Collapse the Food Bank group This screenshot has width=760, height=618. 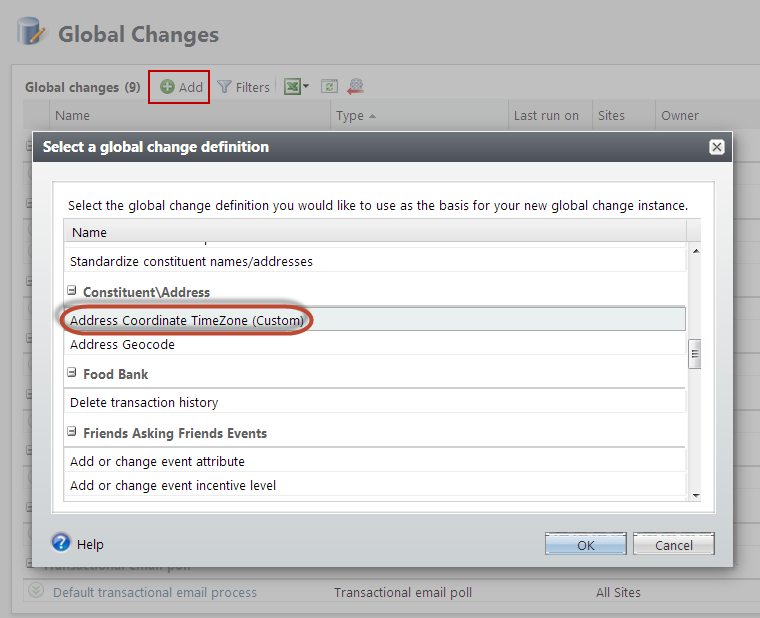[x=73, y=373]
